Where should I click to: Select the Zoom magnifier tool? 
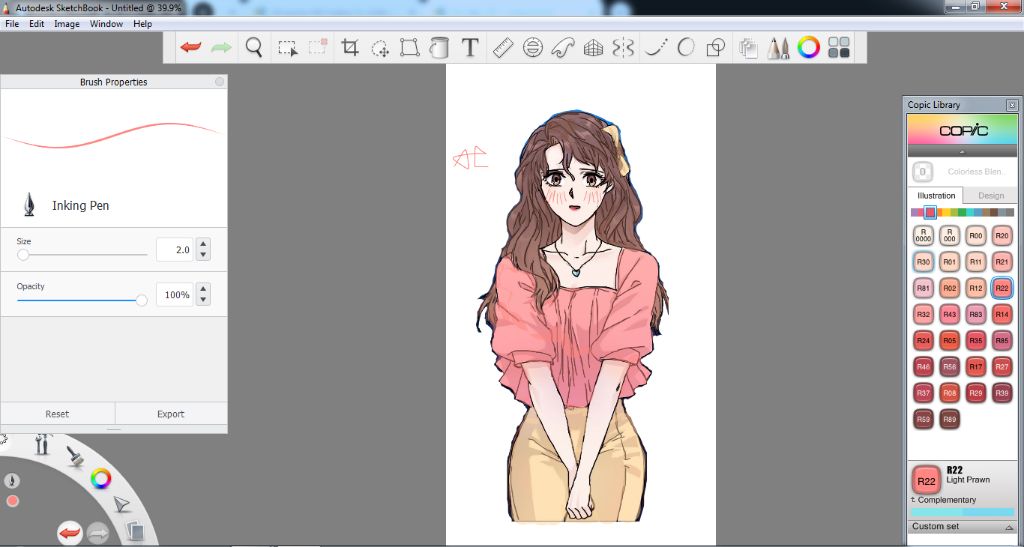[x=254, y=47]
